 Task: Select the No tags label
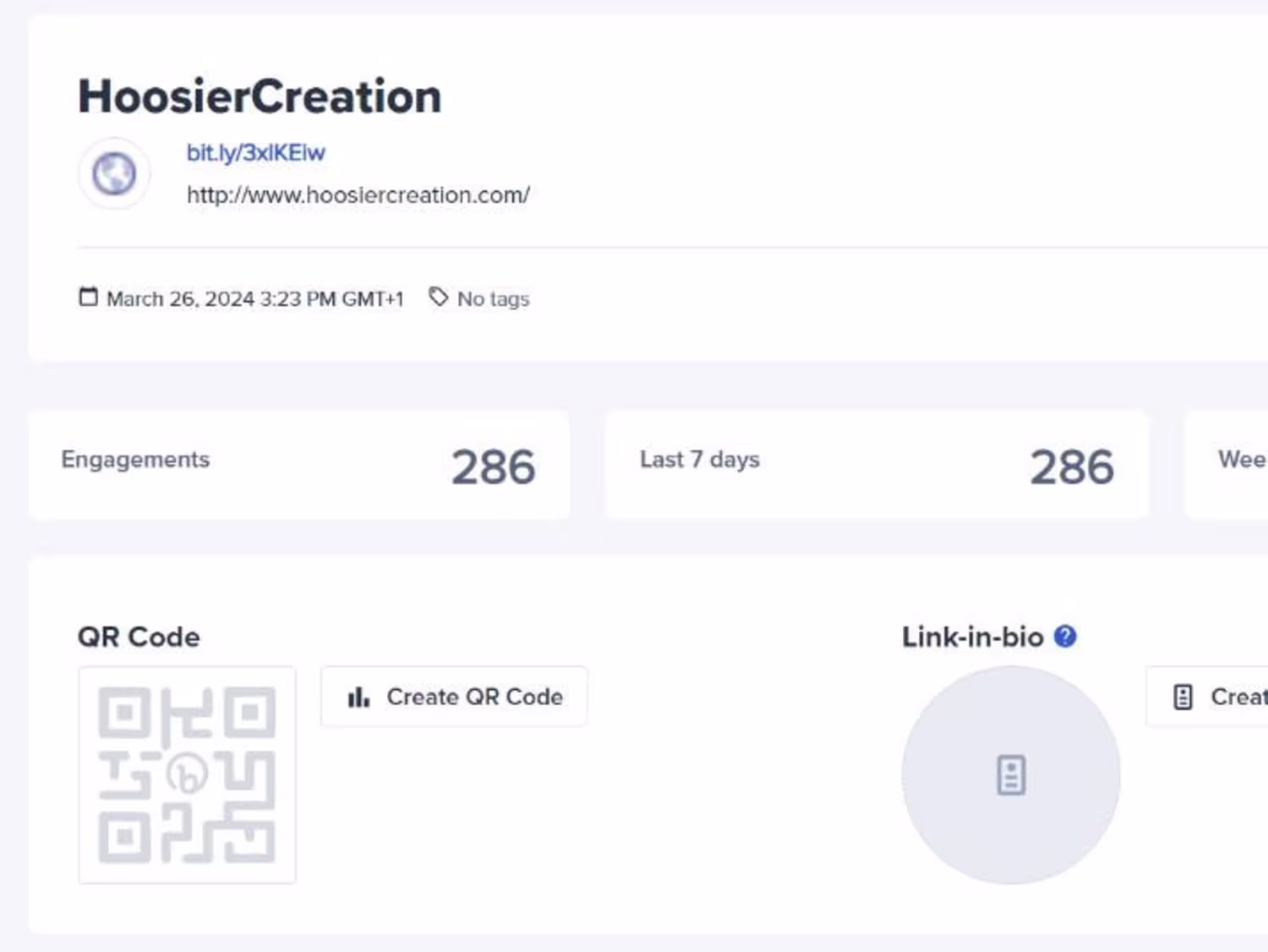[493, 299]
